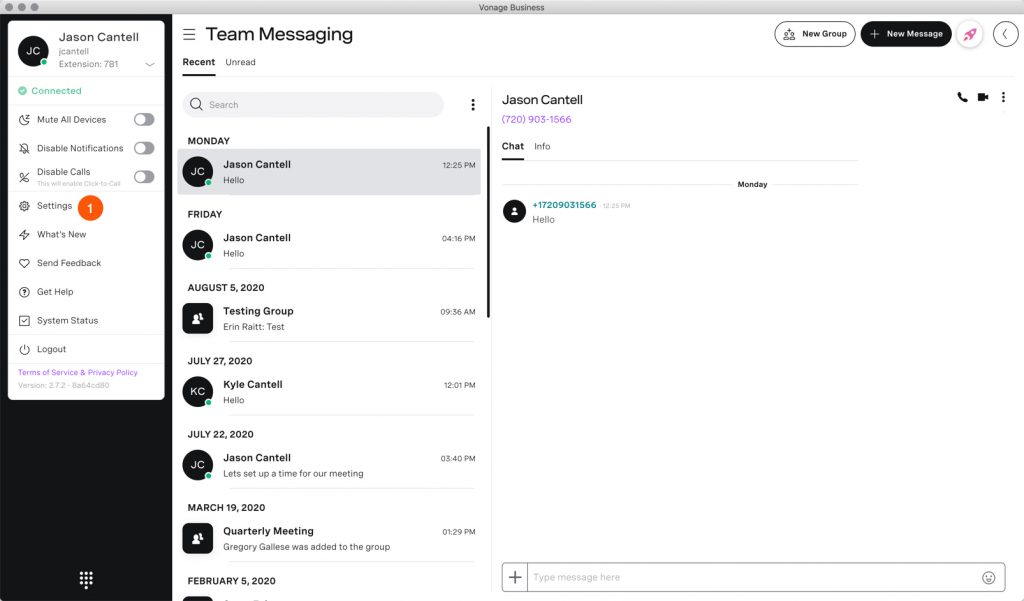This screenshot has height=601, width=1024.
Task: Switch to the Info tab
Action: click(542, 146)
